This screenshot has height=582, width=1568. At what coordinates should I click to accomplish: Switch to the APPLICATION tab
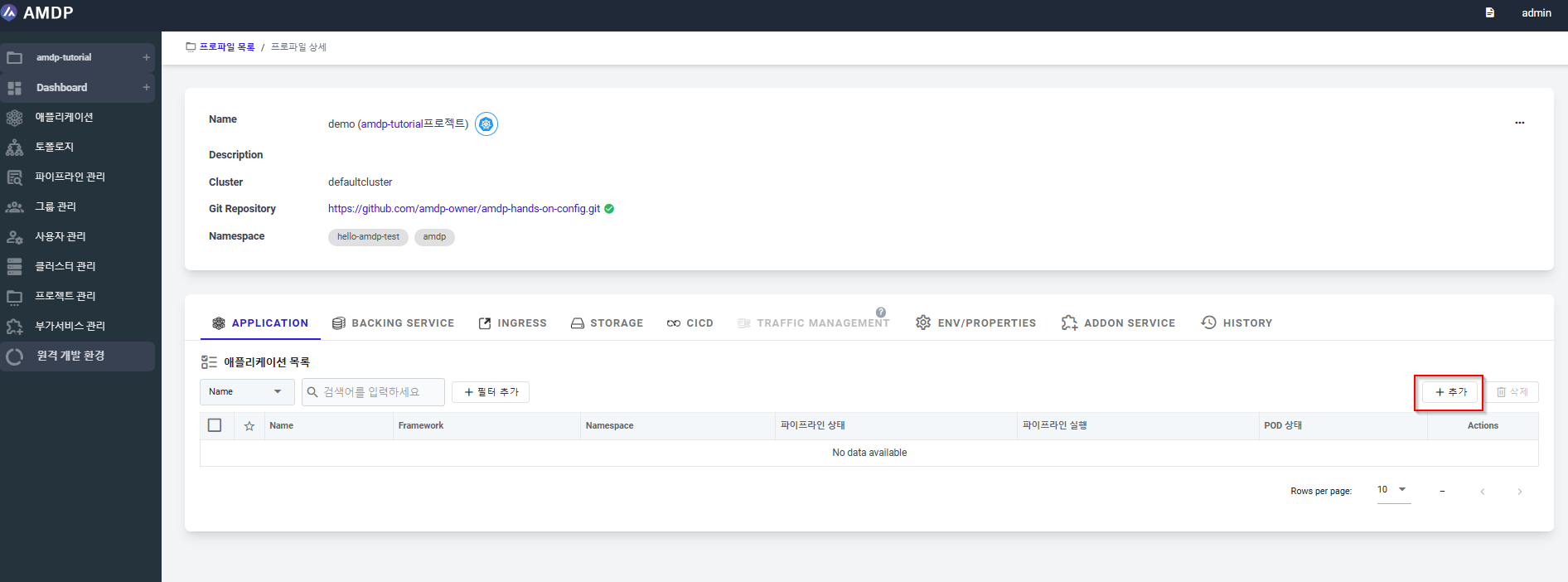[260, 323]
